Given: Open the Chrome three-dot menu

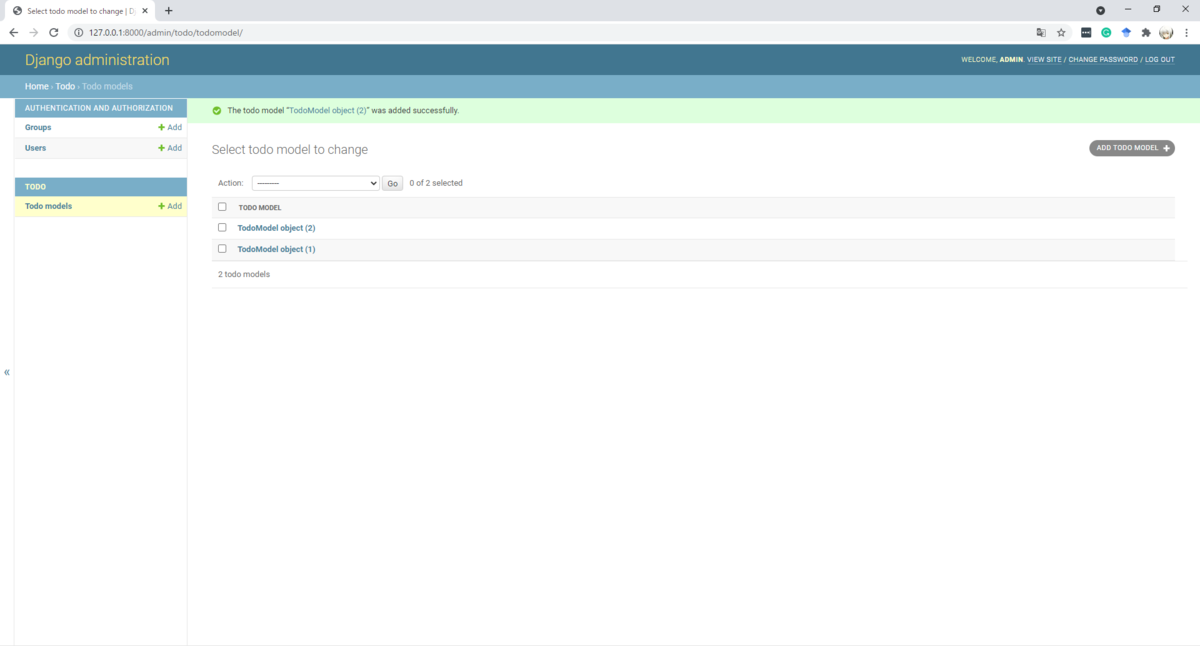Looking at the screenshot, I should tap(1186, 32).
